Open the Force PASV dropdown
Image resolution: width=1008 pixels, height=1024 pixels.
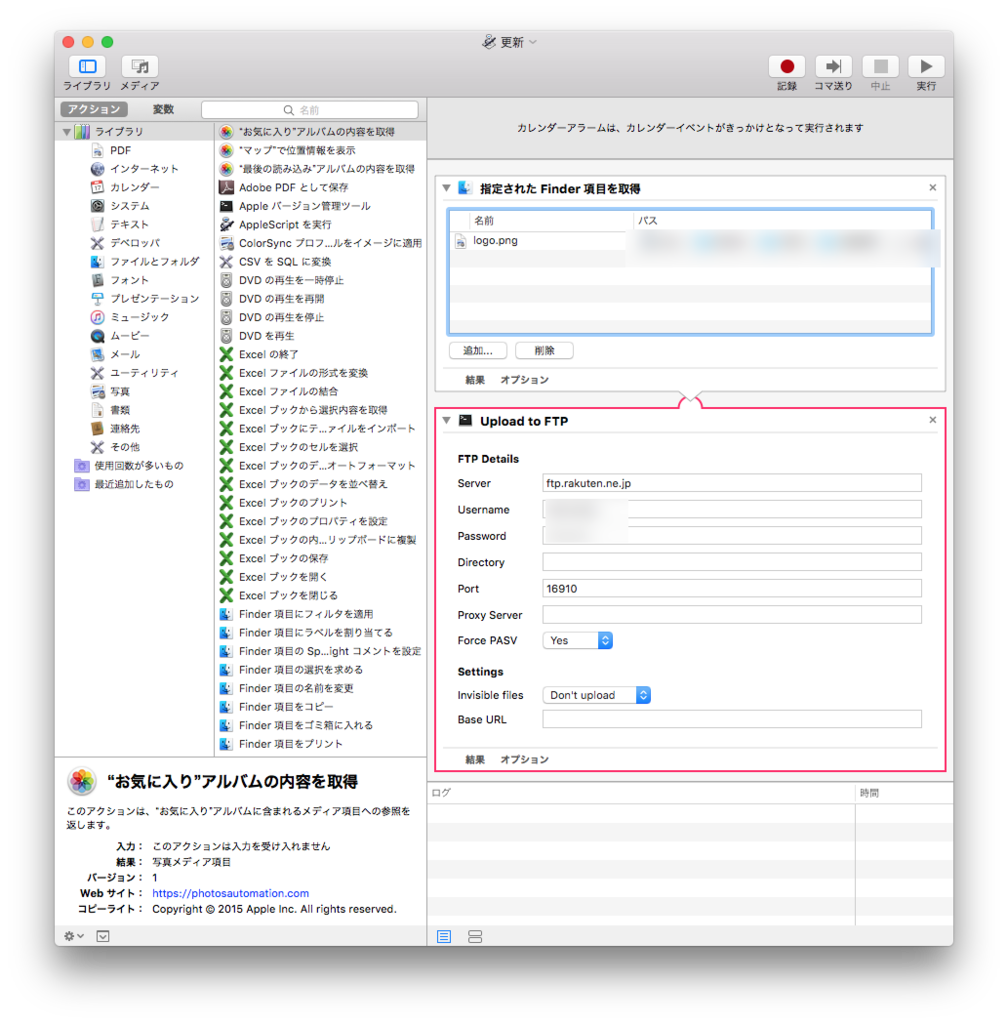point(578,641)
